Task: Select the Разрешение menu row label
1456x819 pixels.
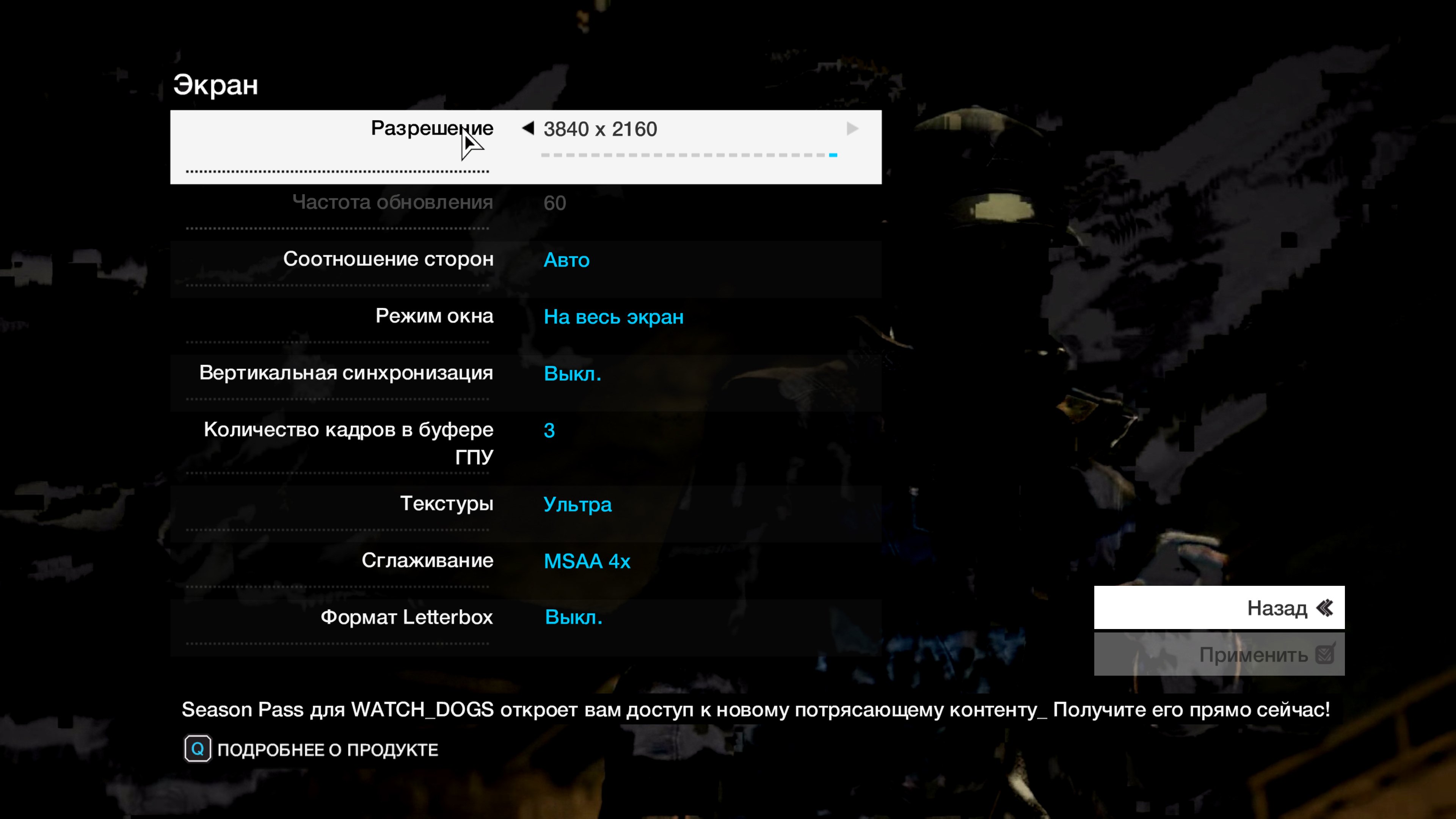Action: point(432,128)
